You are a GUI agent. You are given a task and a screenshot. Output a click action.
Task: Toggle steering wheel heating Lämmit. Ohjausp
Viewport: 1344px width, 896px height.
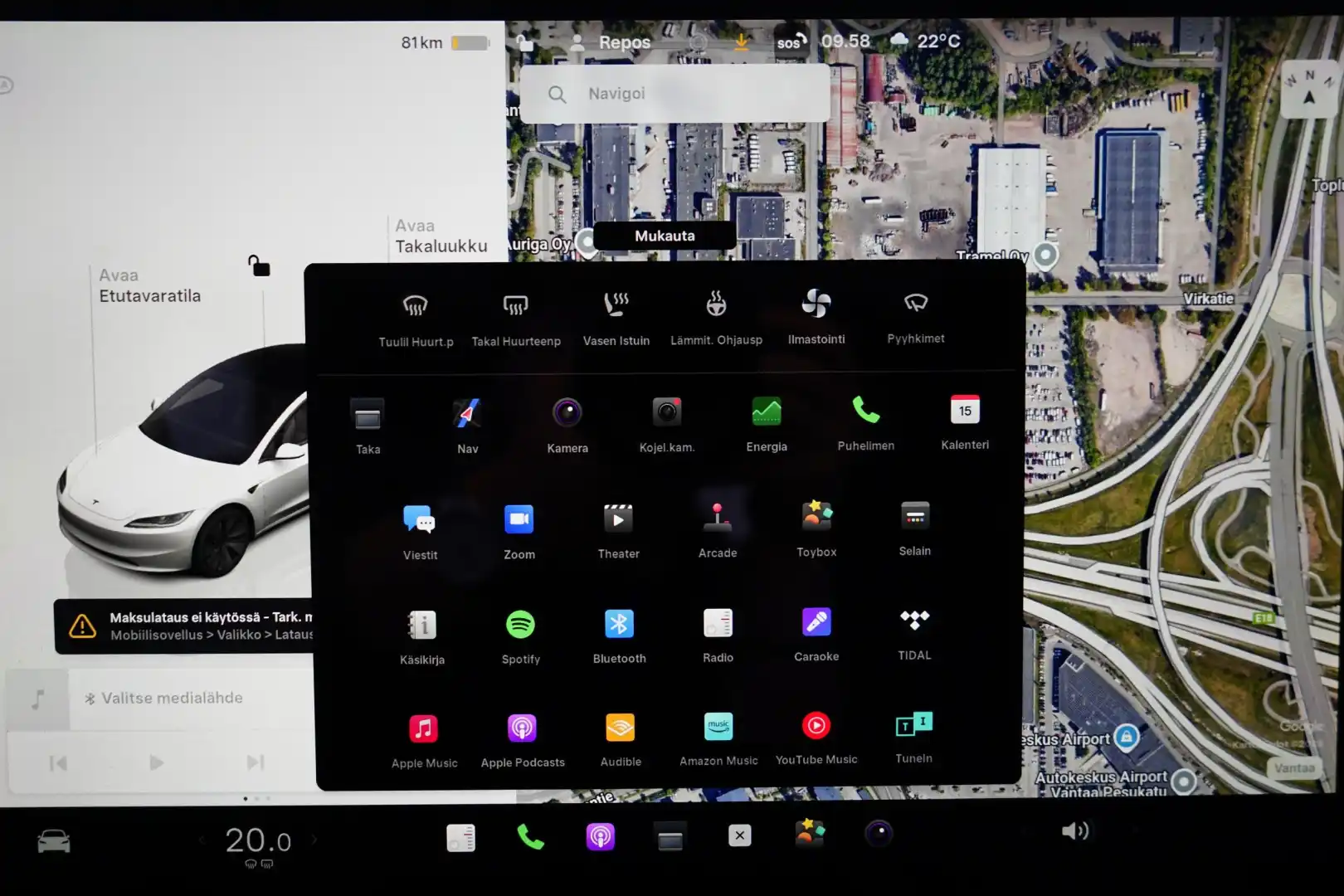pos(717,318)
